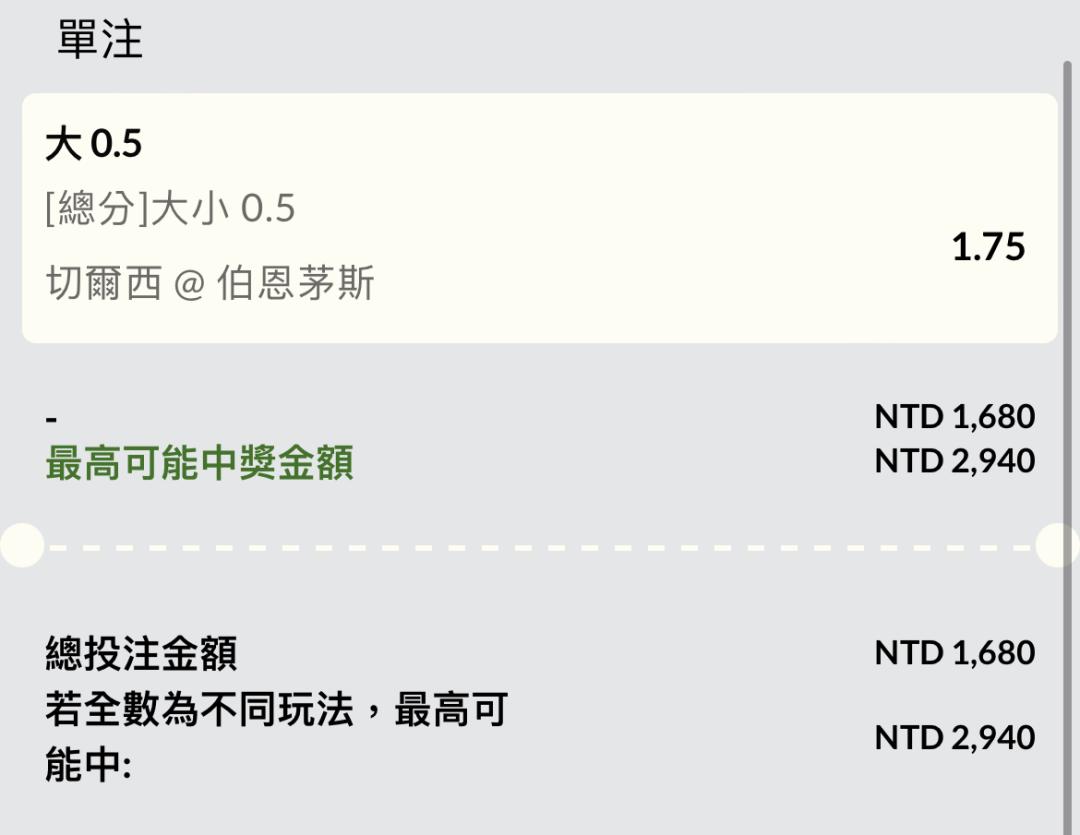Click the vertical scrollbar on the right edge
The width and height of the screenshot is (1080, 835).
tap(1067, 448)
